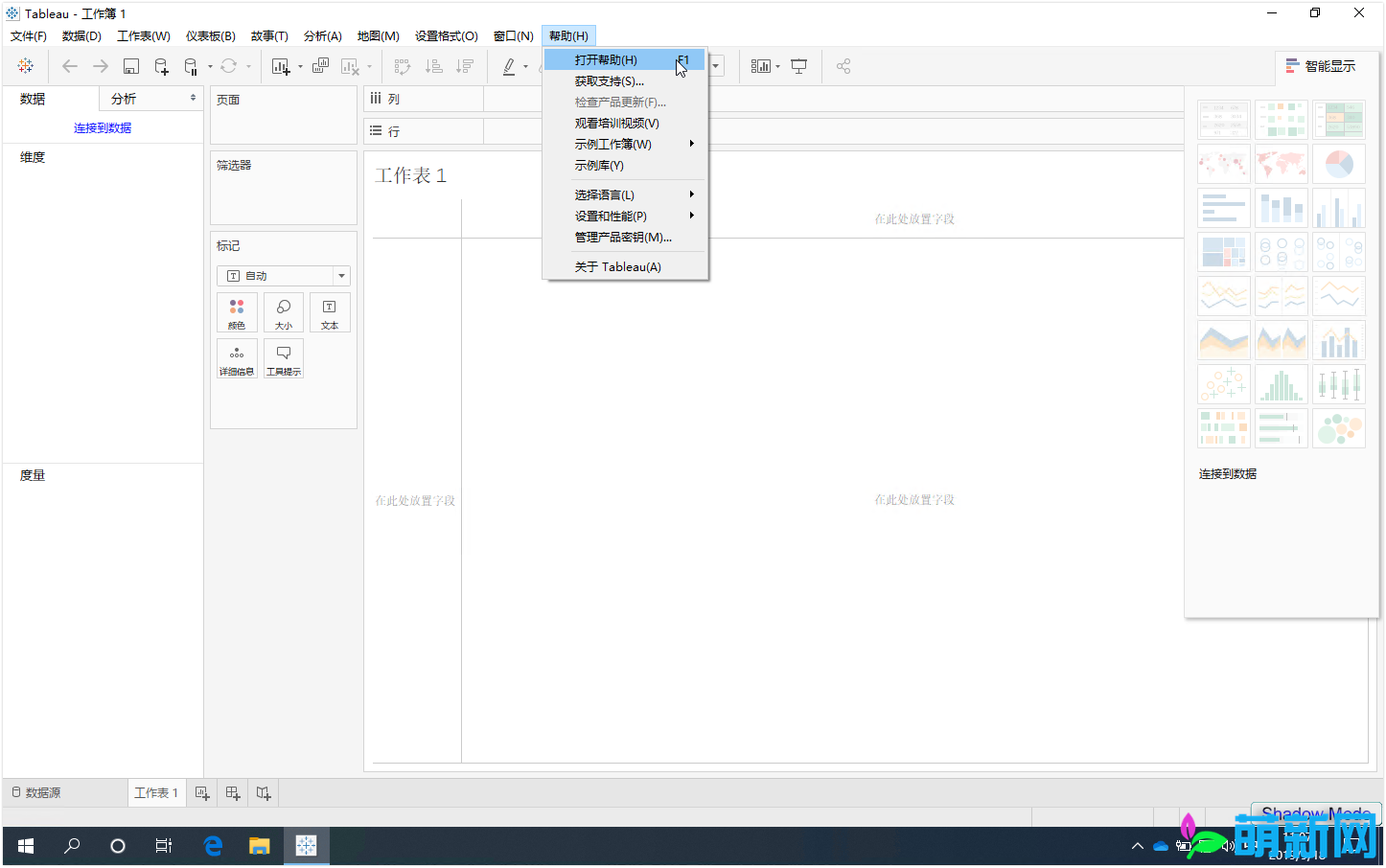Click the highlight pen toolbar icon
Screen dimensions: 1386x868
[x=509, y=66]
